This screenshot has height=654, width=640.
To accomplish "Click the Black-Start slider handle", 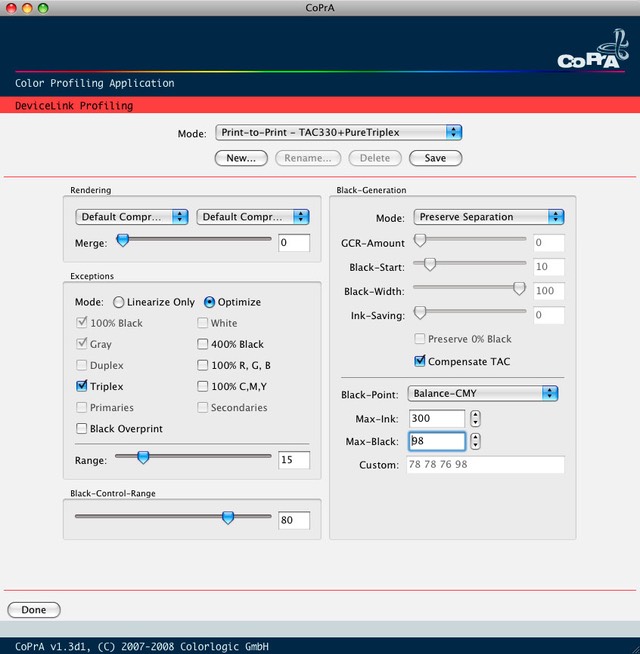I will [x=430, y=264].
